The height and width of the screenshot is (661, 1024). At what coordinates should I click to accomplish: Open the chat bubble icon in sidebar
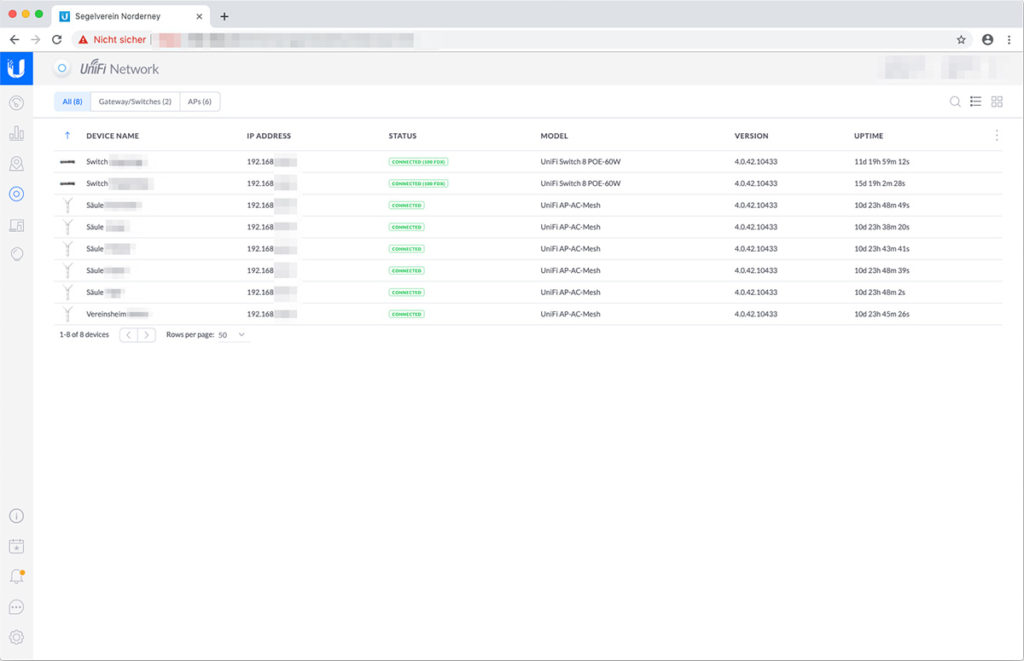(16, 607)
